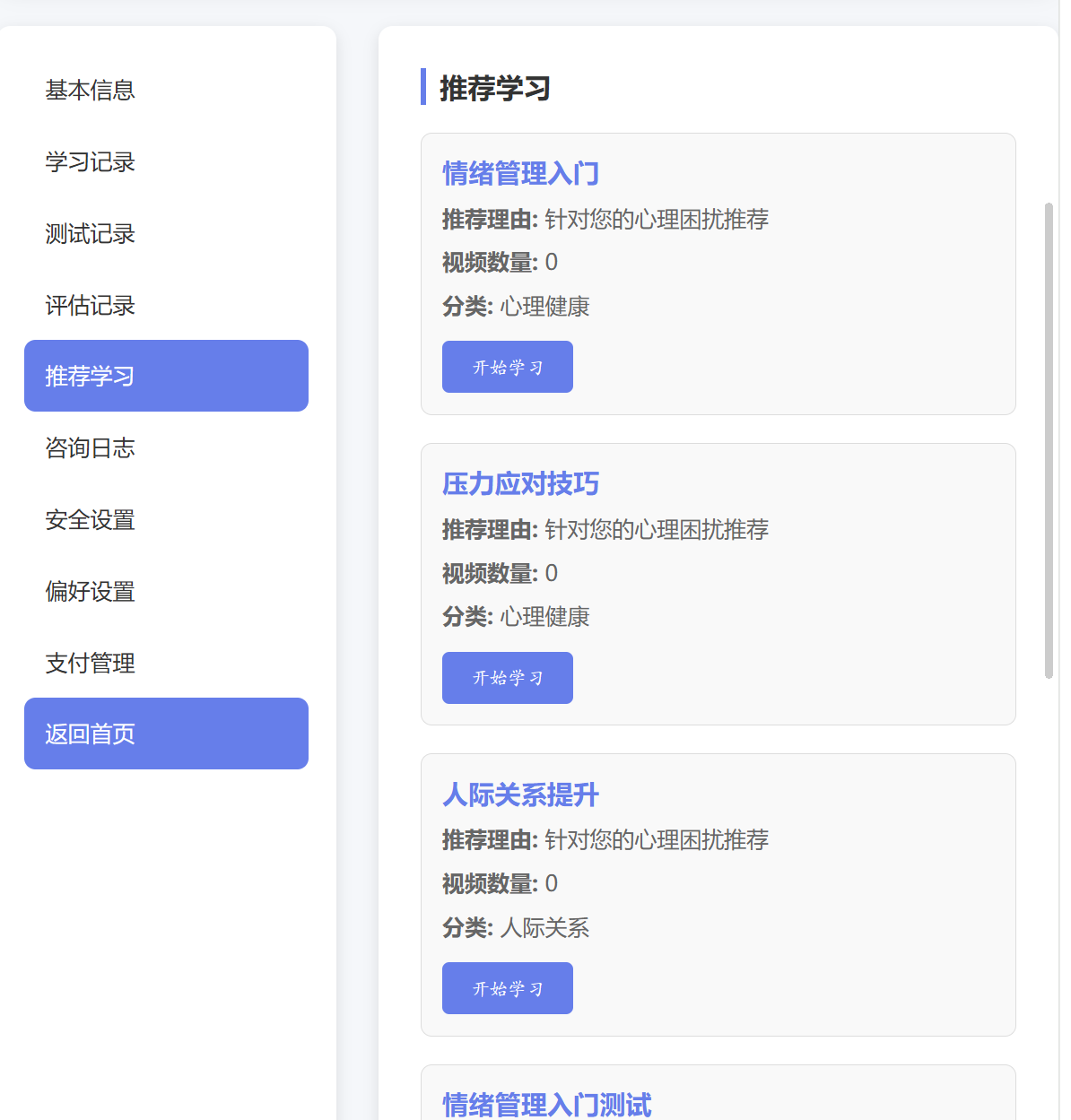Click 返回首页 to return home
The width and height of the screenshot is (1071, 1120).
[90, 734]
